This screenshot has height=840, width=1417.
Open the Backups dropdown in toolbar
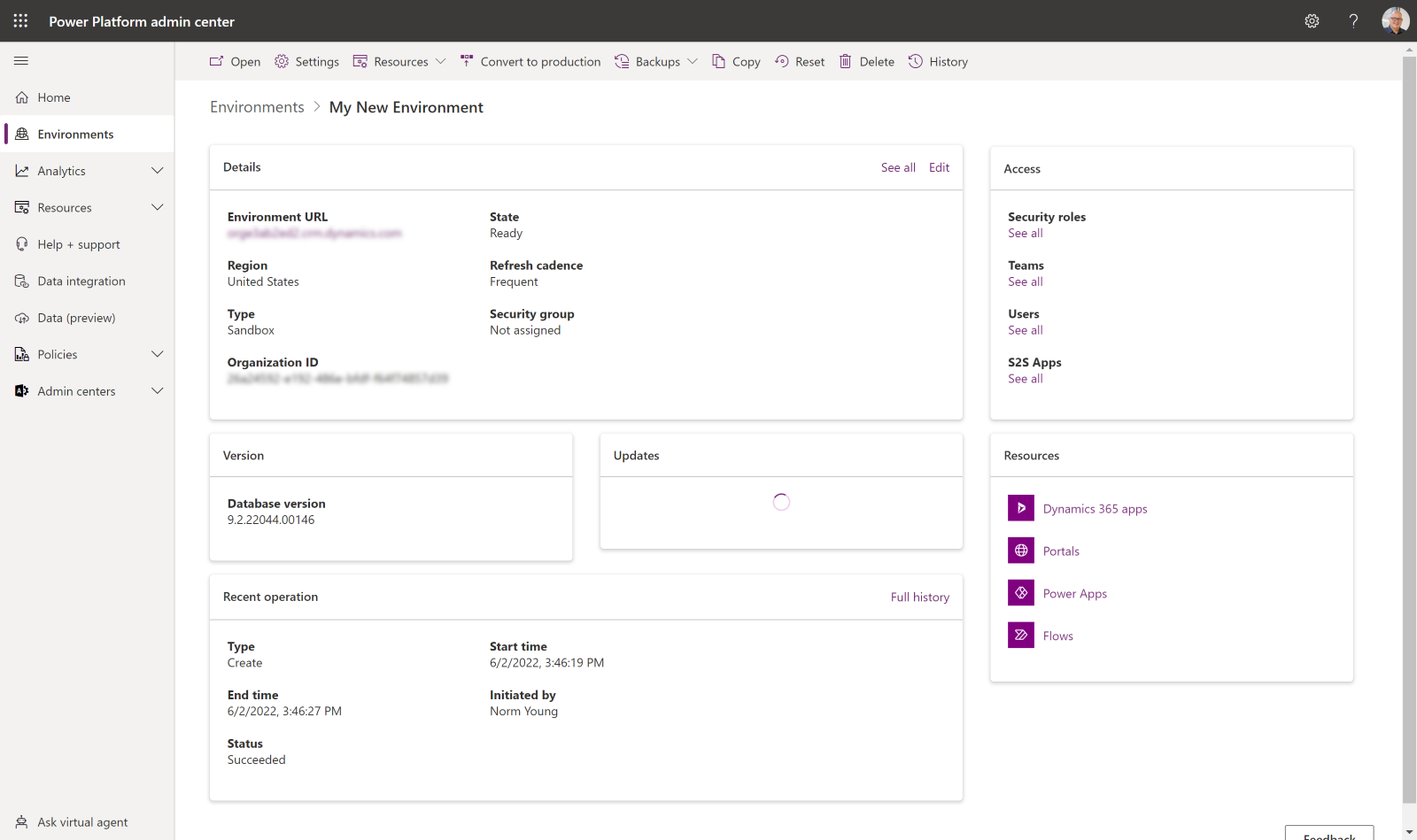point(656,62)
